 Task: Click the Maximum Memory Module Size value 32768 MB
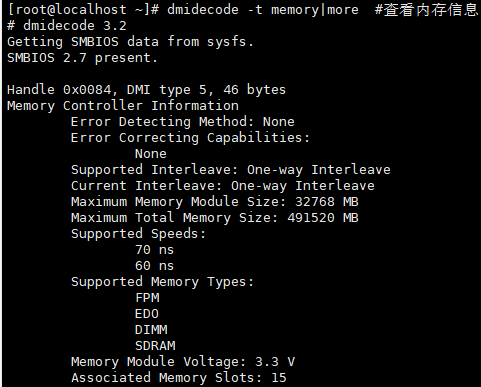pyautogui.click(x=327, y=202)
